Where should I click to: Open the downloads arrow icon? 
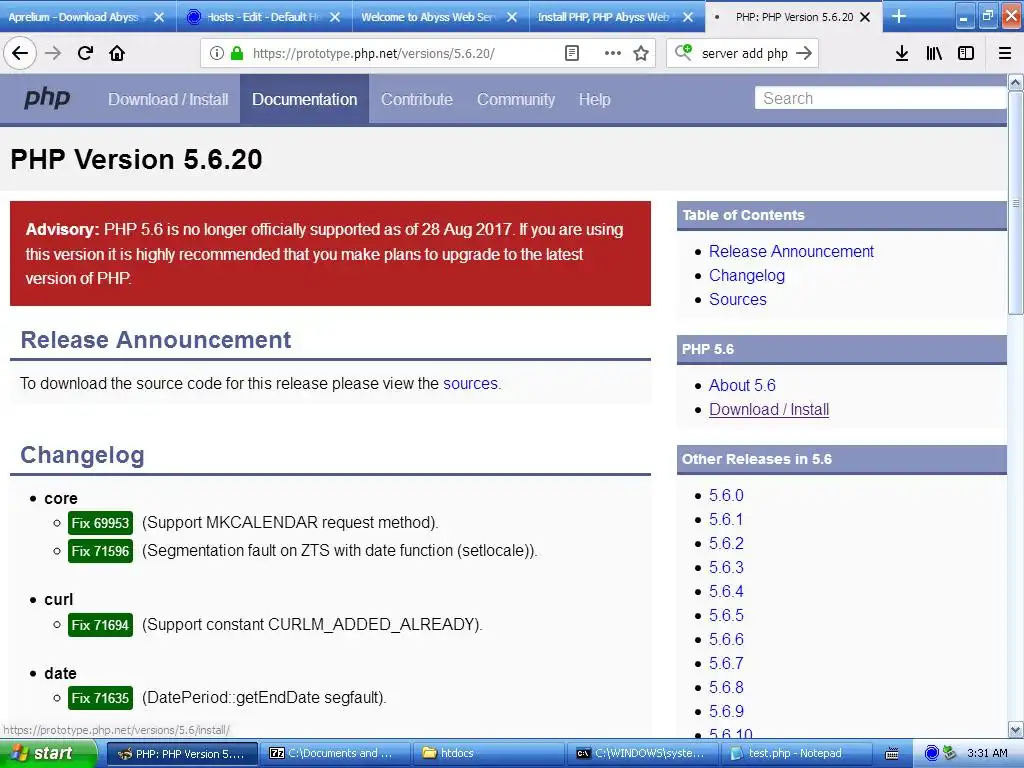(901, 54)
